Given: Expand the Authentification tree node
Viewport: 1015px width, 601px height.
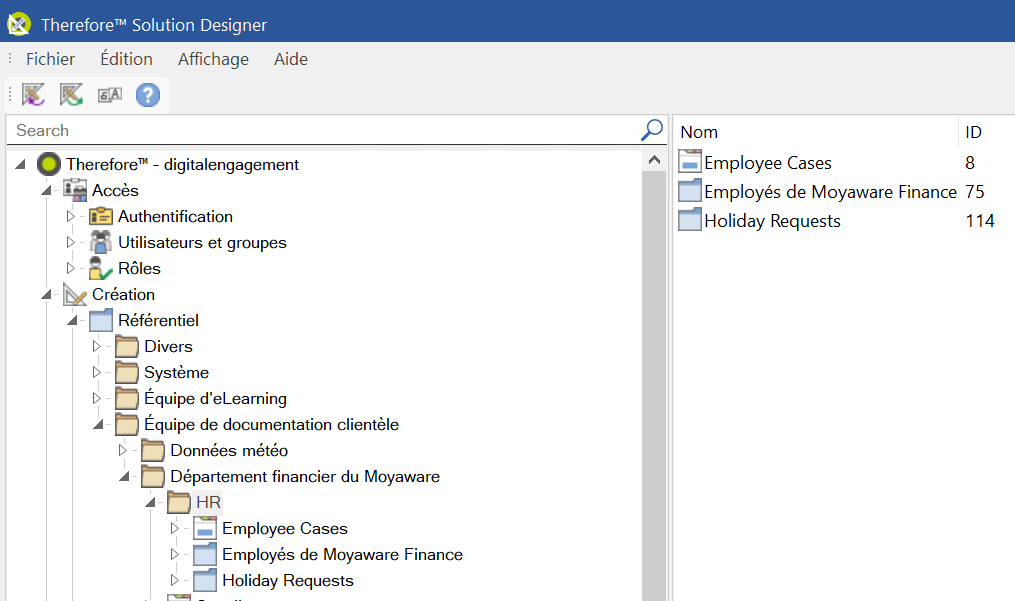Looking at the screenshot, I should (x=70, y=216).
